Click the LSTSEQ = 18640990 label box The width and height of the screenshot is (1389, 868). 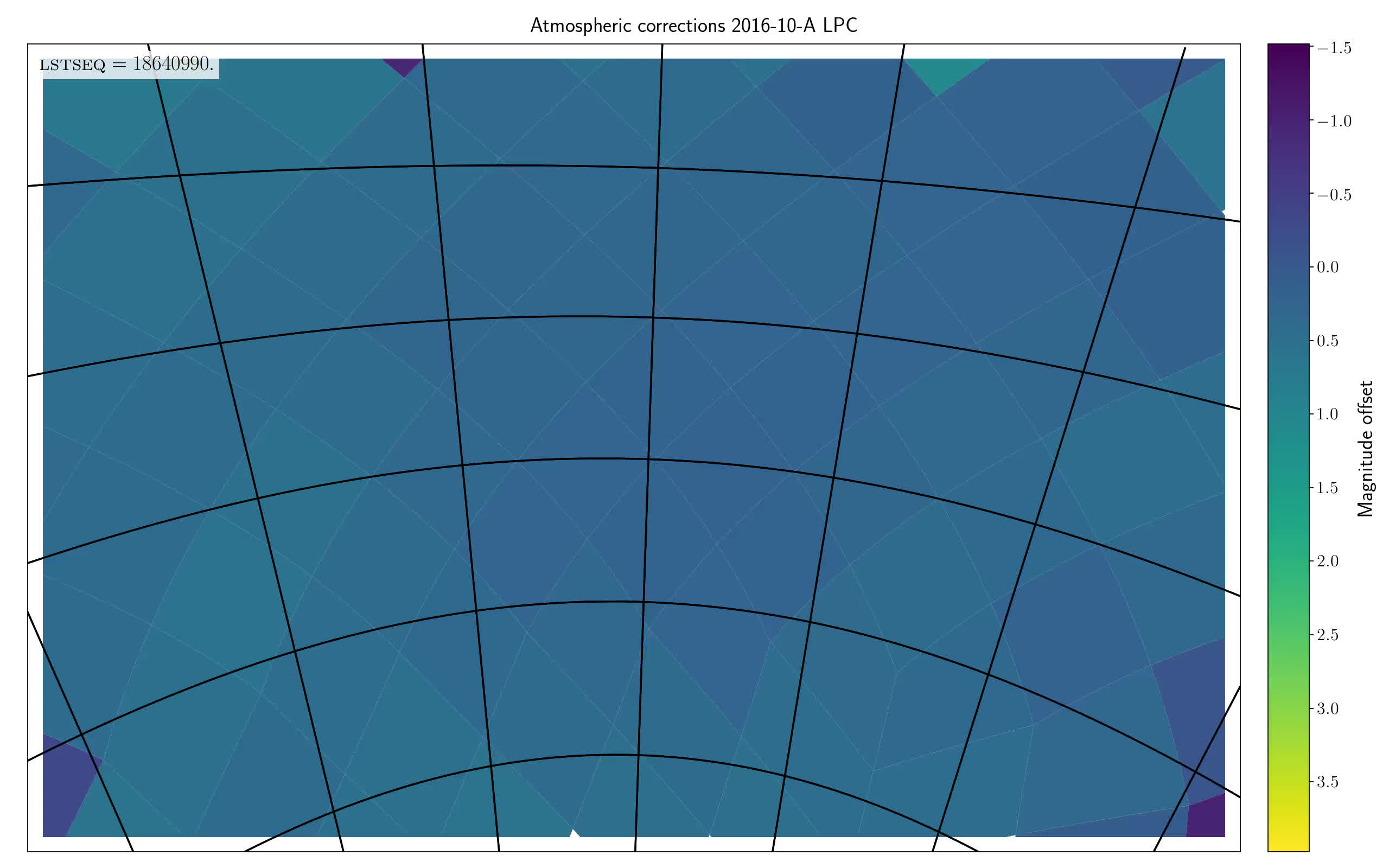(x=127, y=65)
